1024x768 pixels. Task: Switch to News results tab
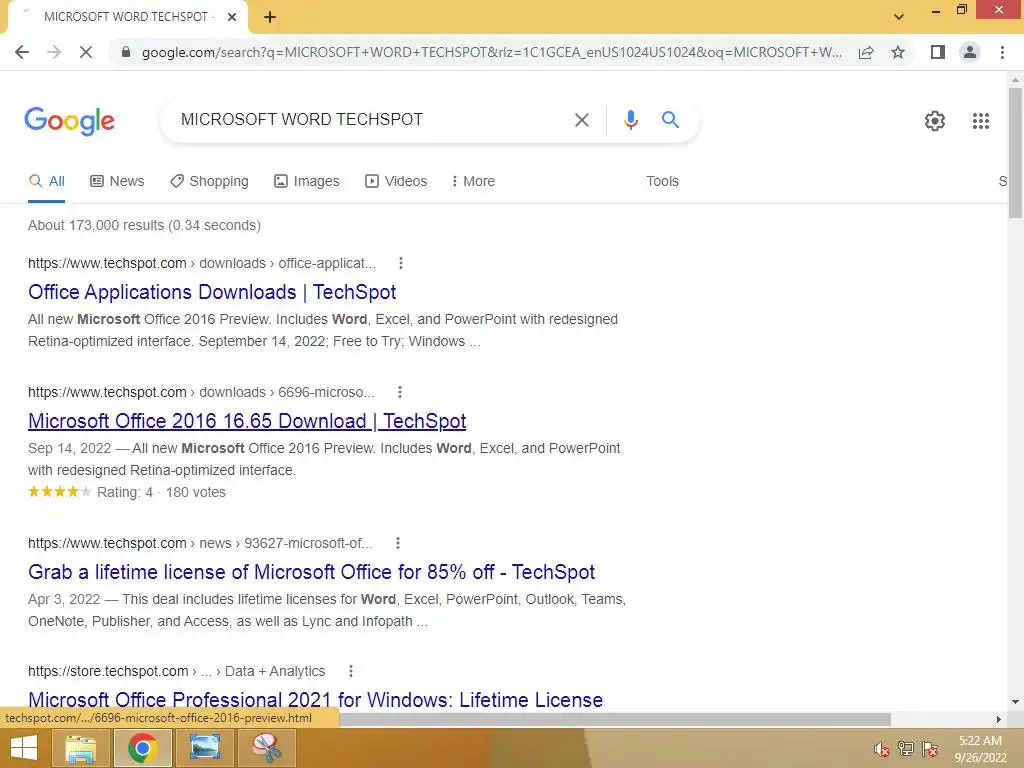[117, 181]
